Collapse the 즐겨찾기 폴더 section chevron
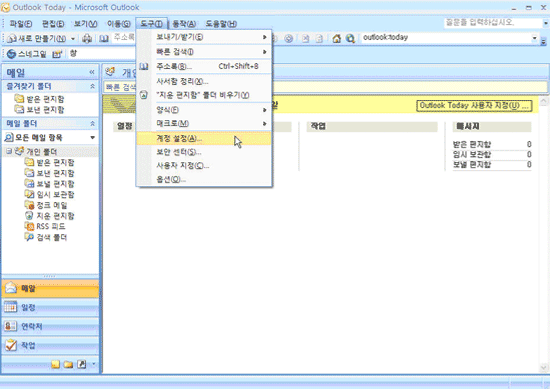 pos(93,86)
